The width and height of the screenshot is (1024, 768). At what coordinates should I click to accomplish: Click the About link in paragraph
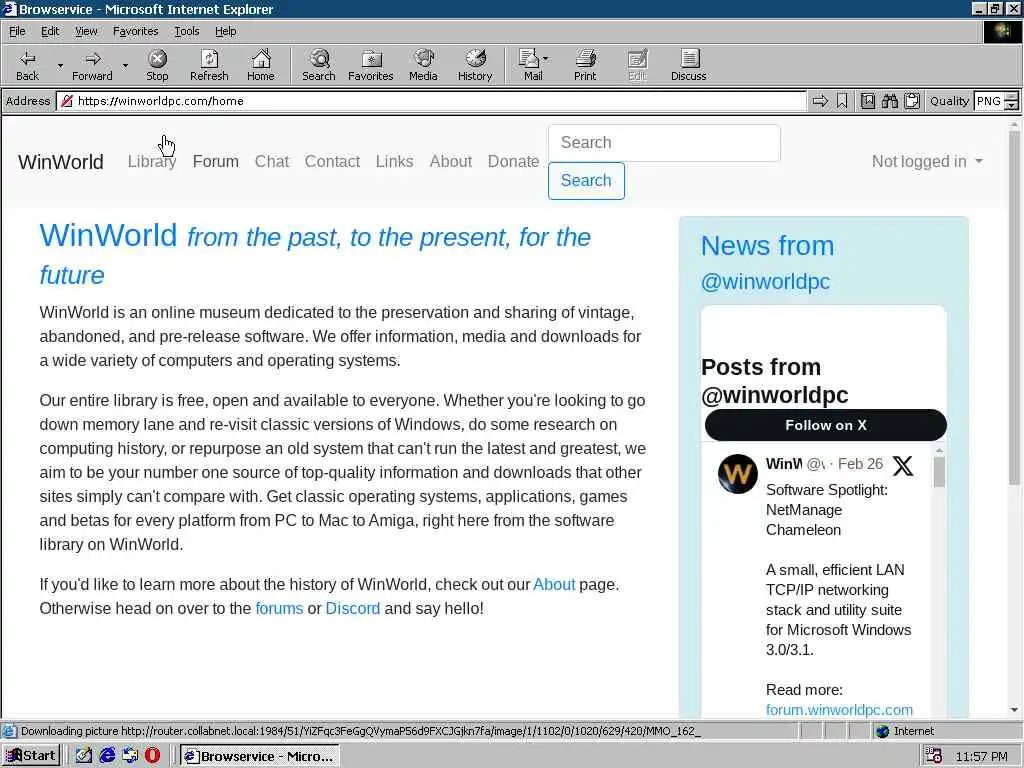click(x=554, y=584)
